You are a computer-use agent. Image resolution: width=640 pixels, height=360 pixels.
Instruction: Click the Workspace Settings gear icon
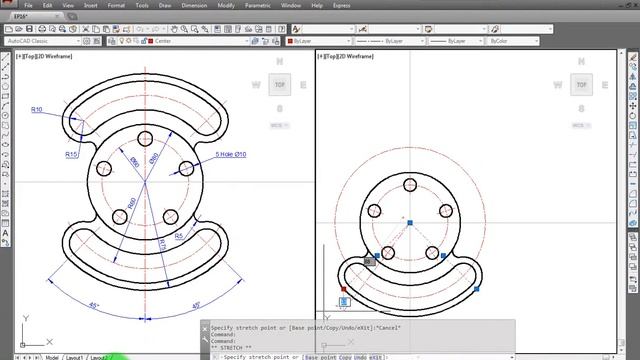[x=87, y=41]
